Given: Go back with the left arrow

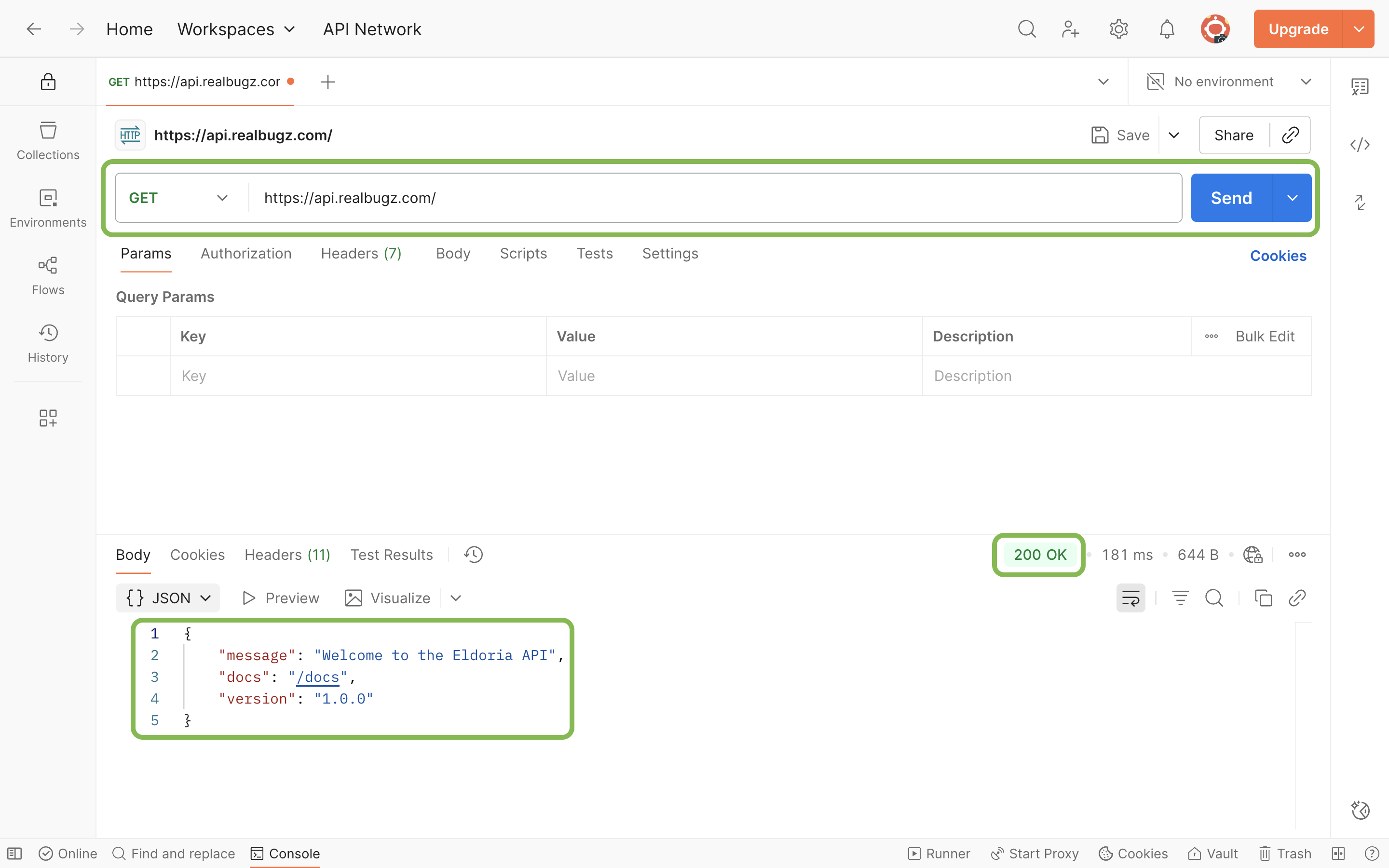Looking at the screenshot, I should (x=34, y=29).
